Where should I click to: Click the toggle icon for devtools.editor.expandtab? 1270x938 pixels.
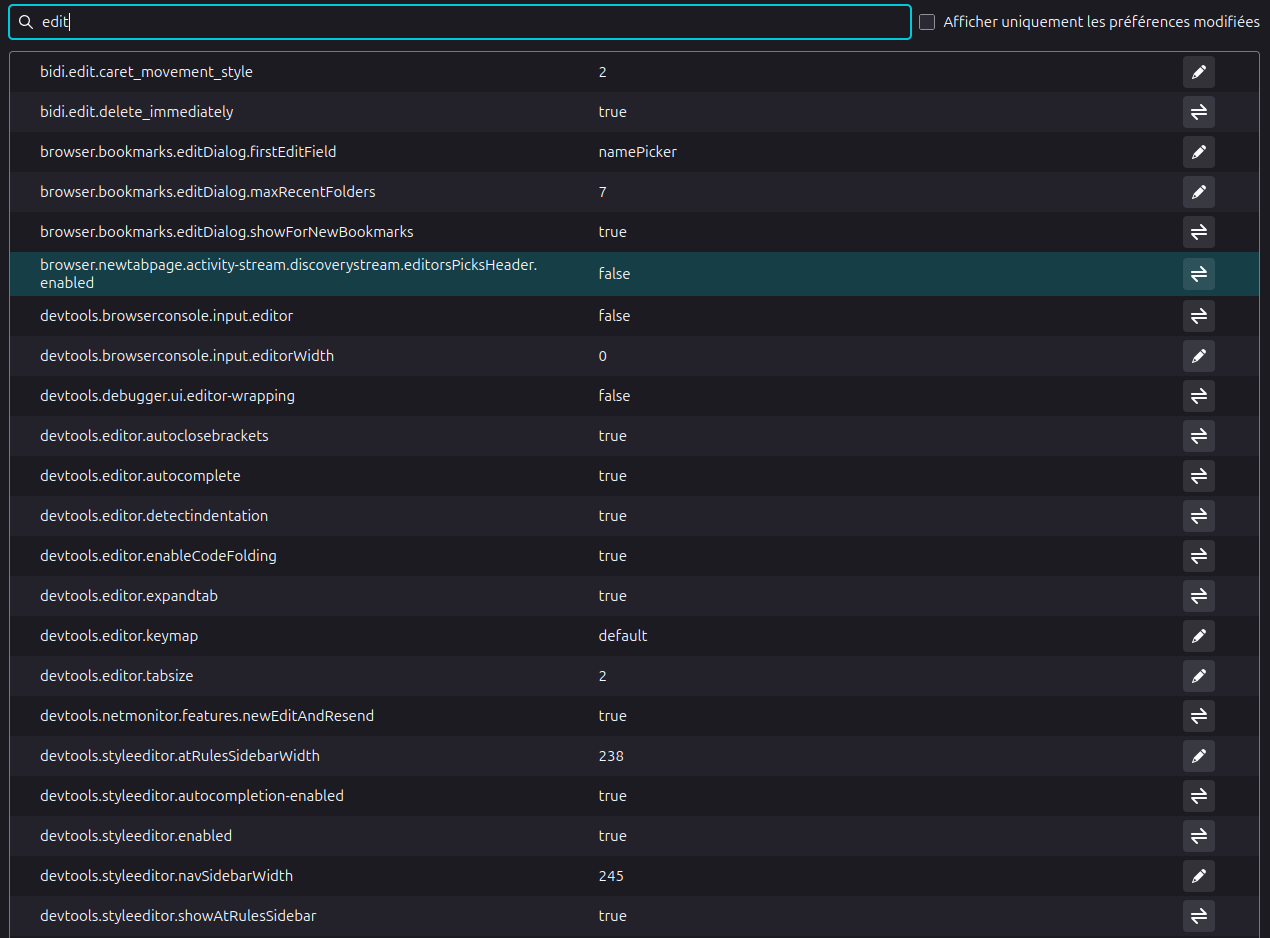click(x=1198, y=596)
